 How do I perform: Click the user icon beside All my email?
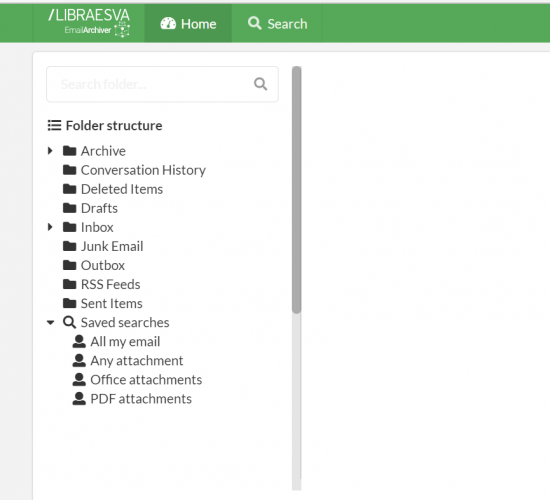click(x=79, y=341)
